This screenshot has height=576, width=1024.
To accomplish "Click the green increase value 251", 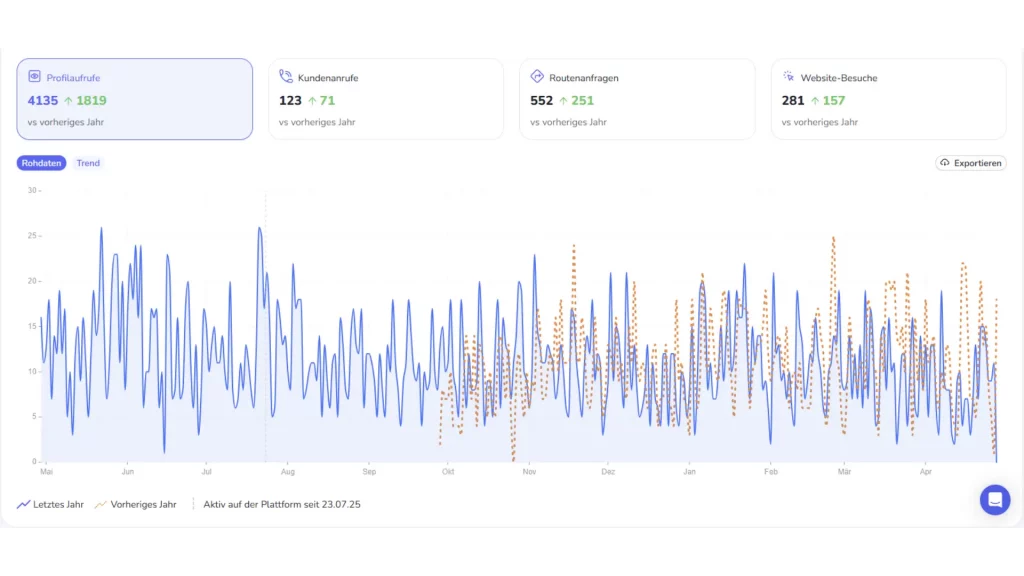I will (x=583, y=101).
